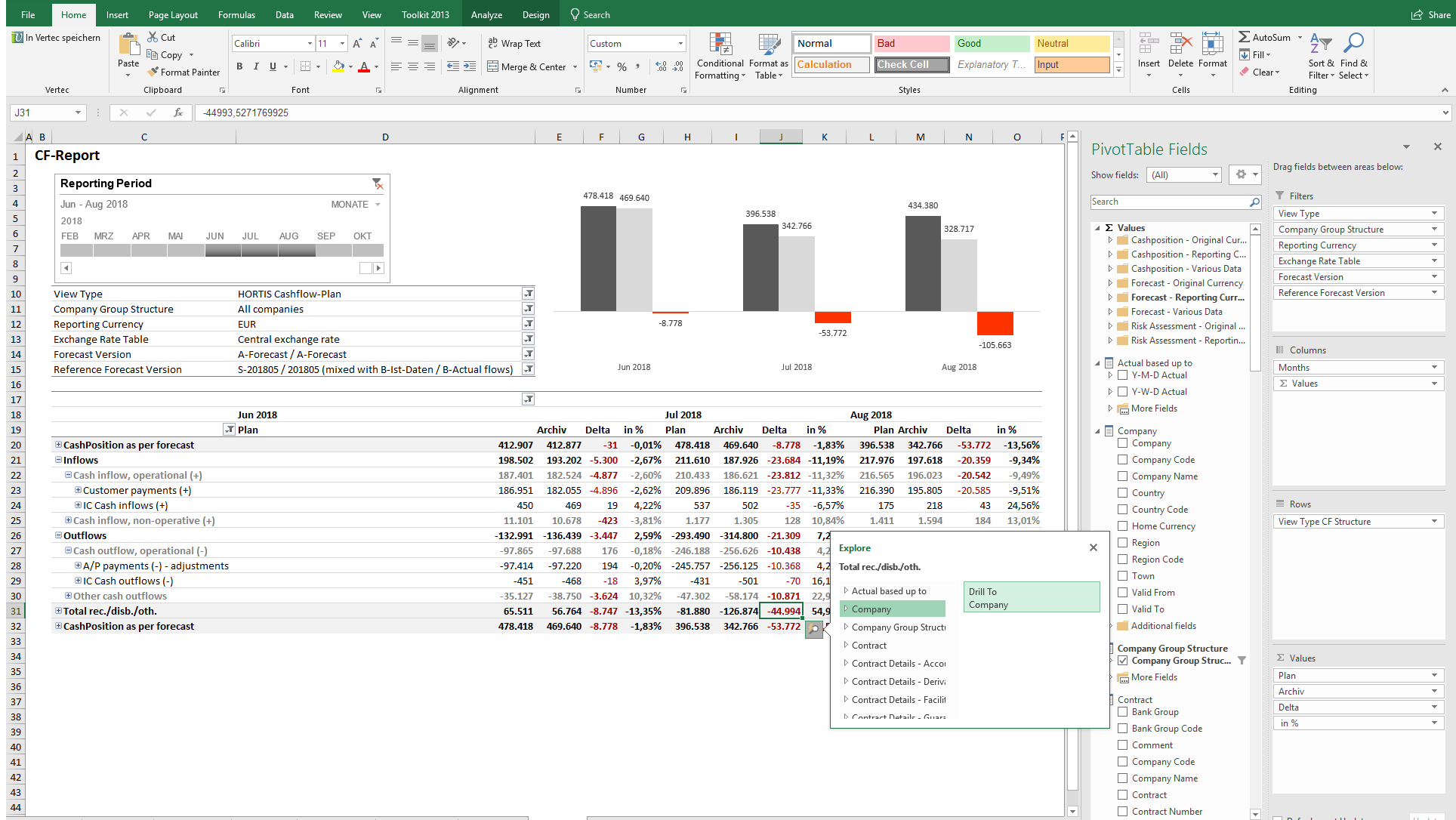Switch to the Design tab

tap(535, 14)
